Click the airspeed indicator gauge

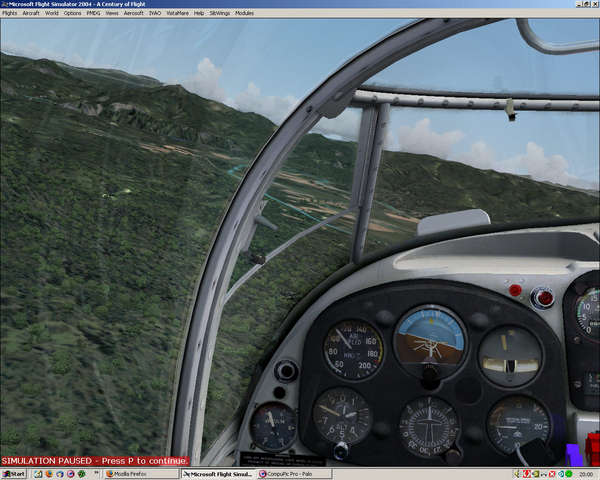click(353, 350)
